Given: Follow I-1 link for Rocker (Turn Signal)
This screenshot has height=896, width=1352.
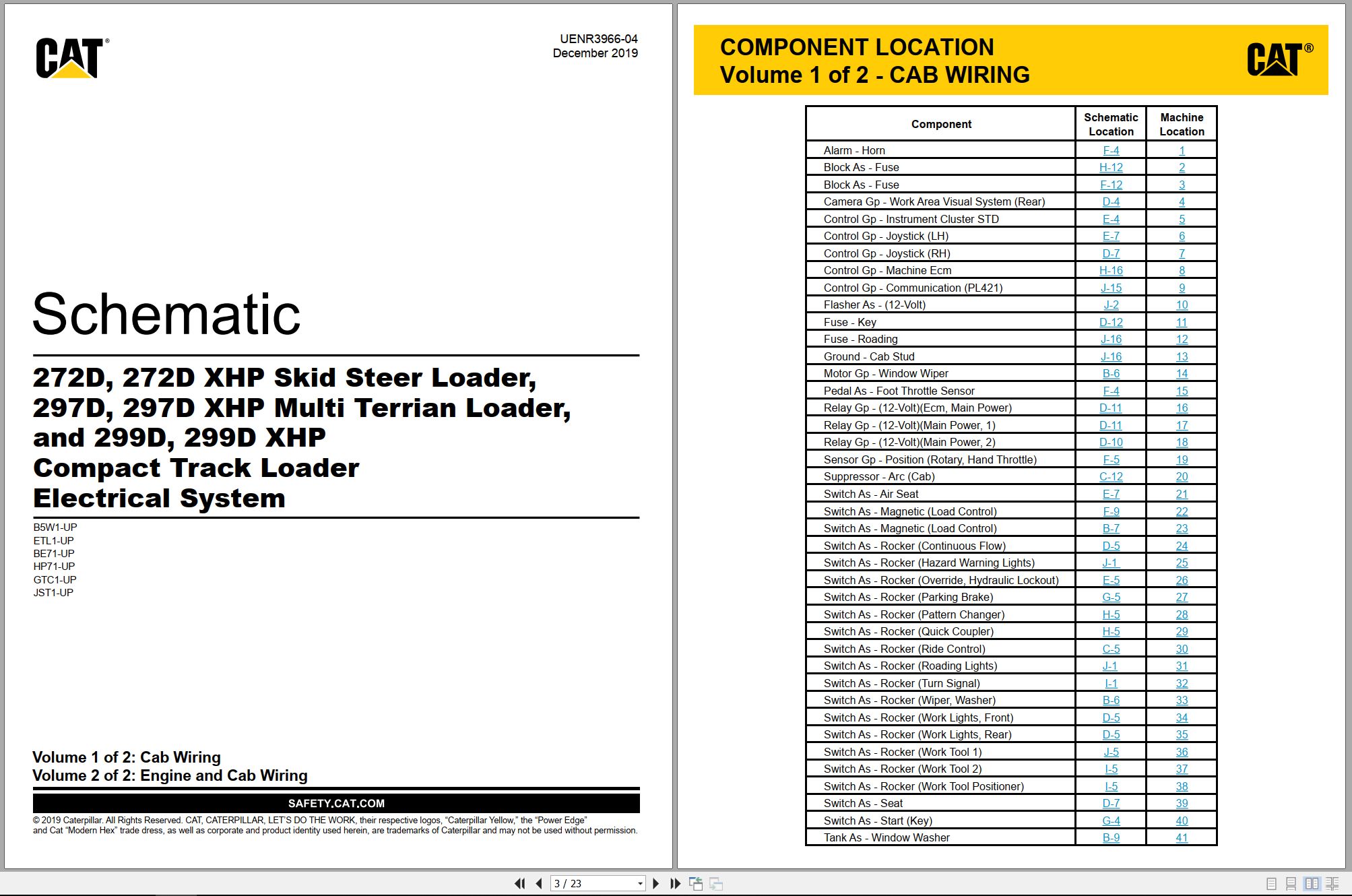Looking at the screenshot, I should click(1111, 683).
